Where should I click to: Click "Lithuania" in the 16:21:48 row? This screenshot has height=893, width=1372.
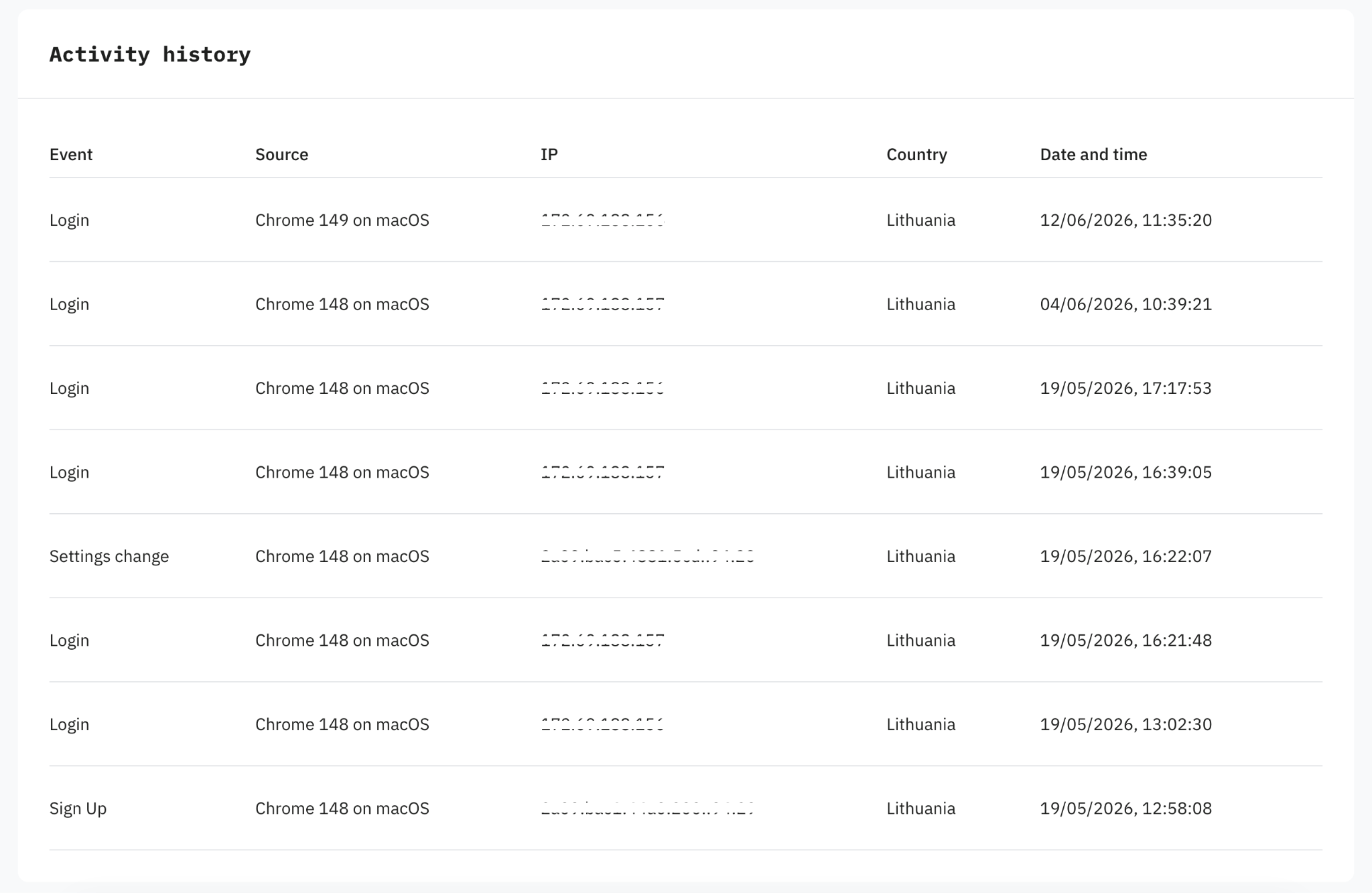pos(921,640)
